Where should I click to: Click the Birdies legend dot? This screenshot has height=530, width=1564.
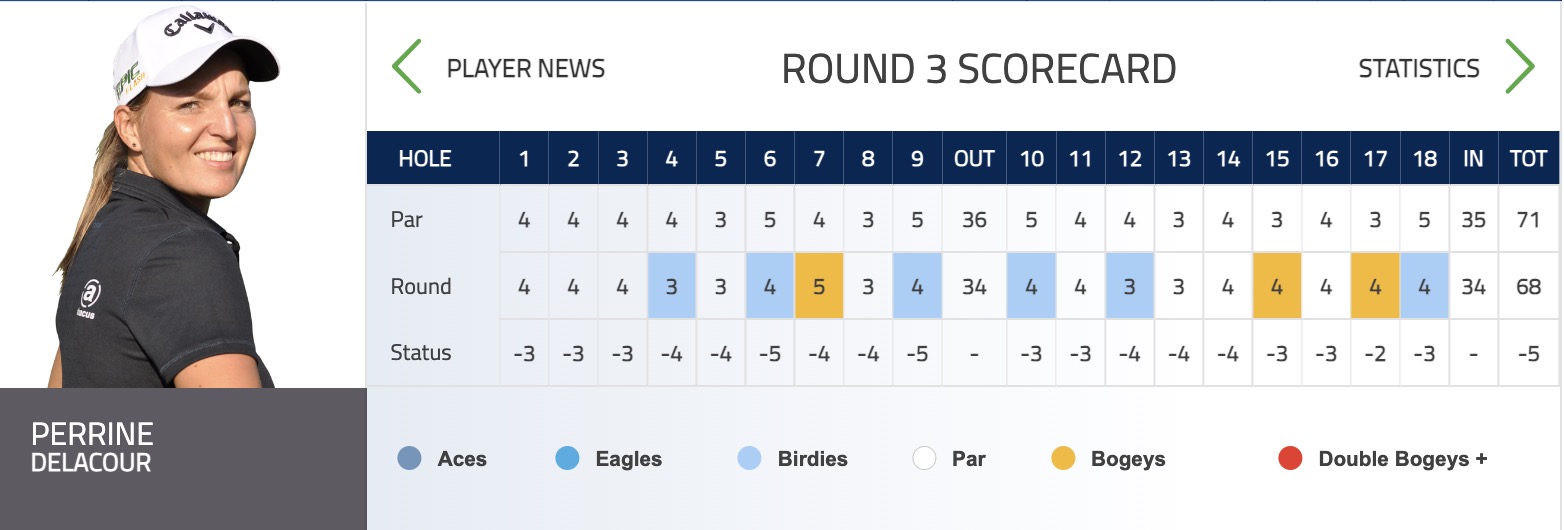(749, 459)
